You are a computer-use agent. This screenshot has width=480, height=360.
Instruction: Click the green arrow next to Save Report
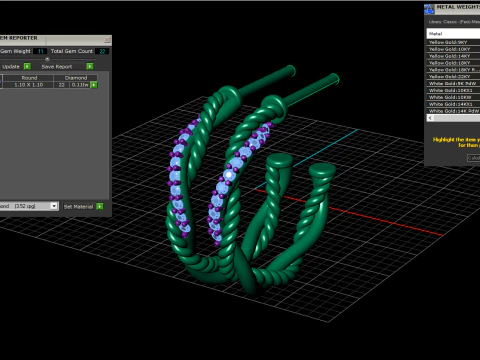90,66
